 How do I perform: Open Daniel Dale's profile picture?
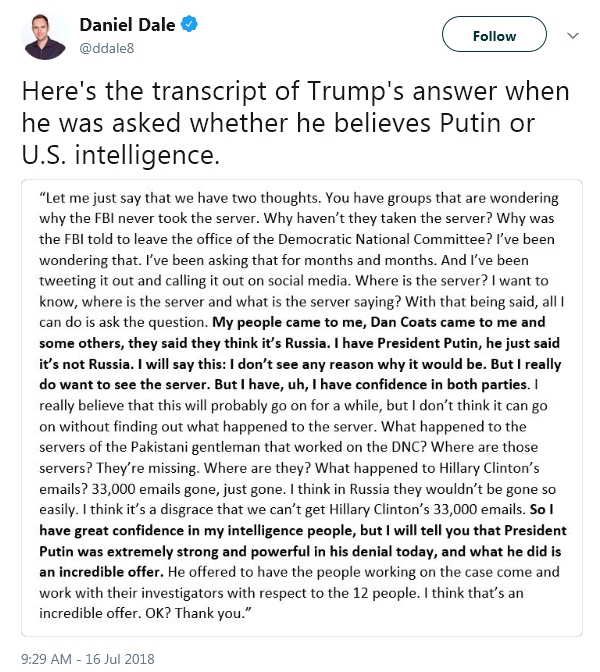click(x=45, y=36)
